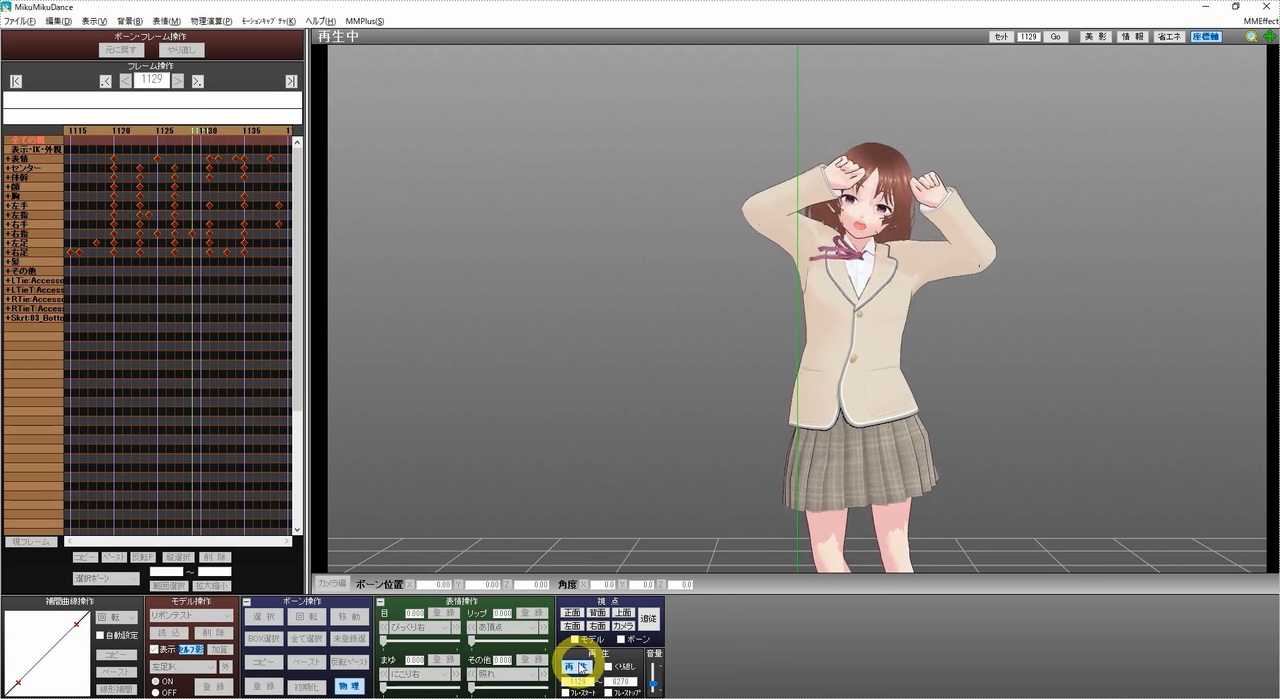Image resolution: width=1280 pixels, height=699 pixels.
Task: Open the ファイル(F) menu
Action: (20, 21)
